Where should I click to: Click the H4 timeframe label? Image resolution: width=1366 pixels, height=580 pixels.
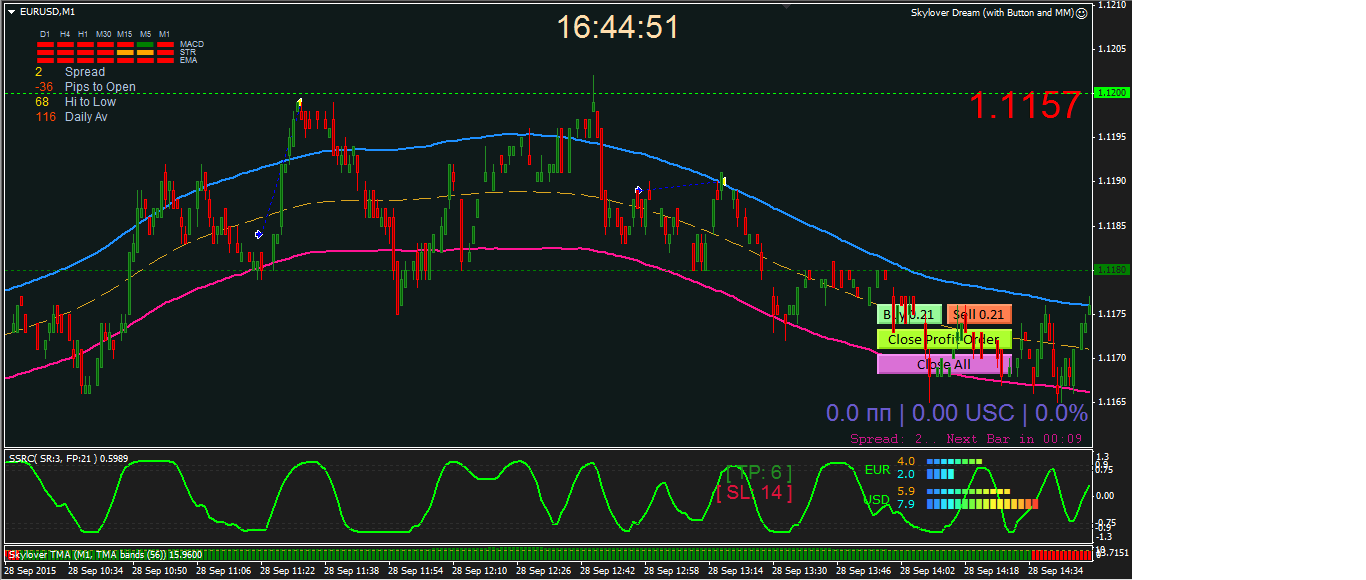click(x=65, y=34)
